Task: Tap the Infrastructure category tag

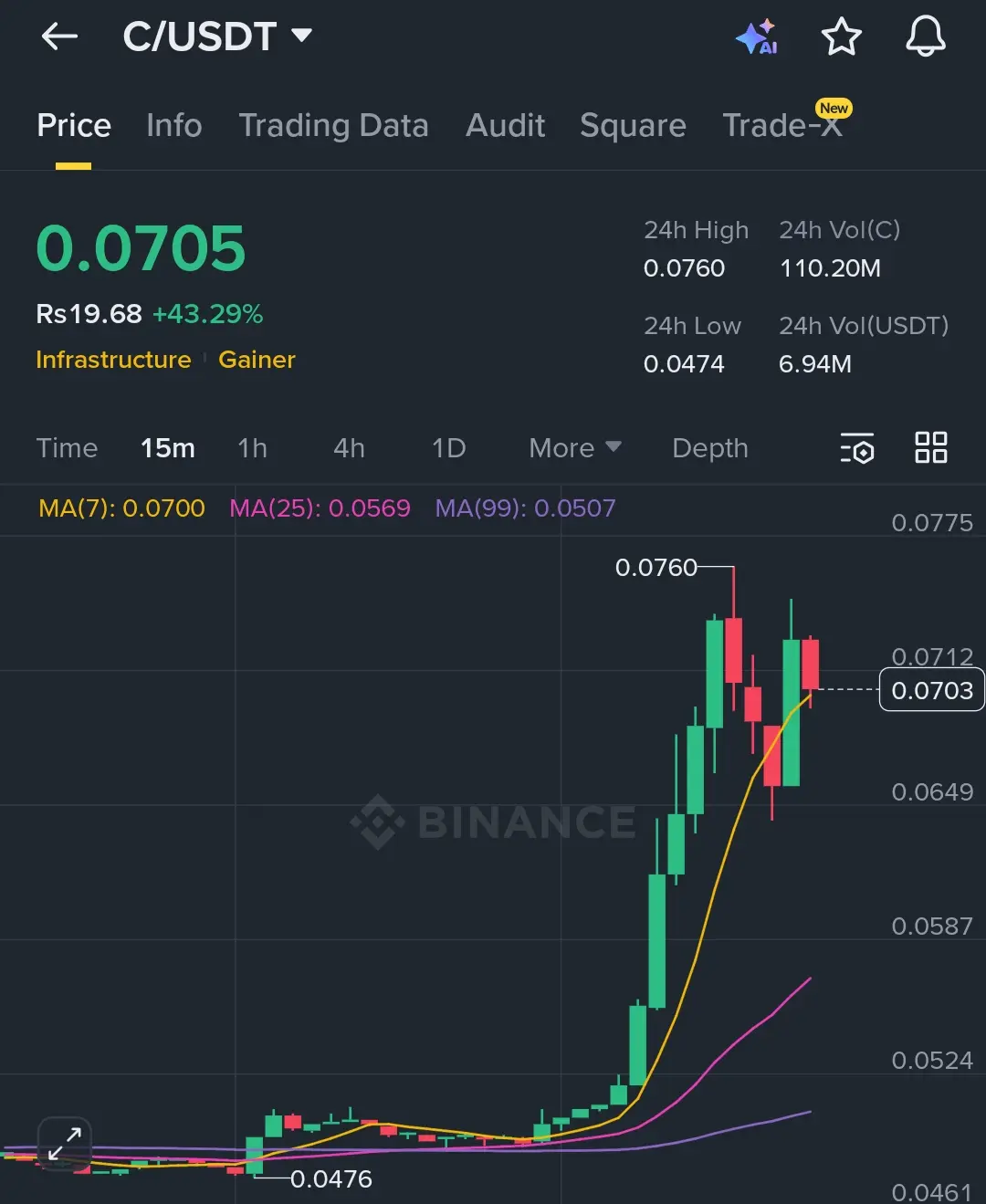Action: (113, 360)
